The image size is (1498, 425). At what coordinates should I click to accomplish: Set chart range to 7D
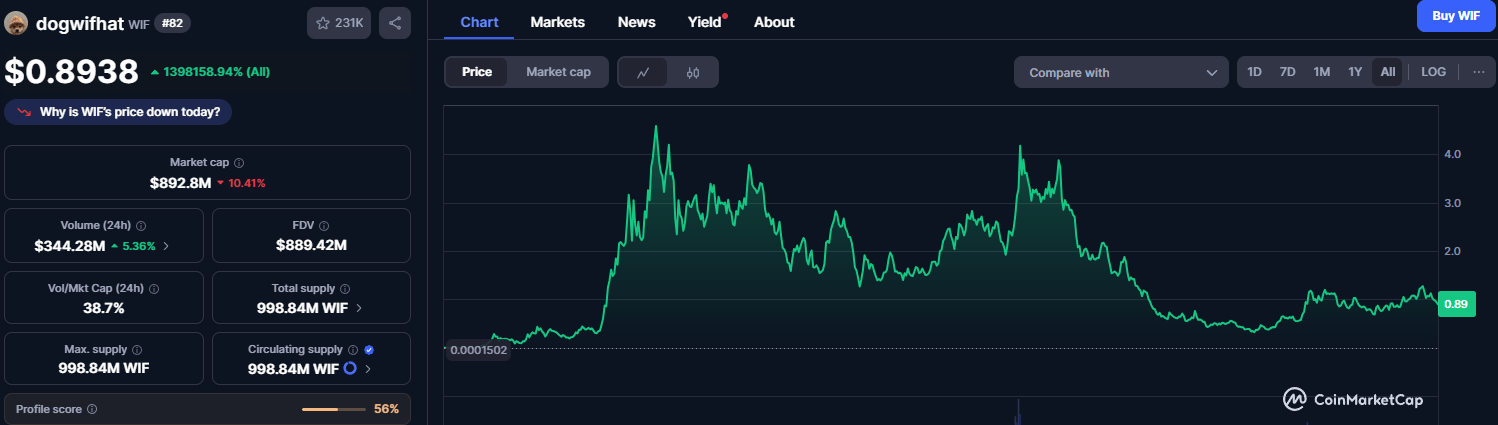pyautogui.click(x=1288, y=72)
